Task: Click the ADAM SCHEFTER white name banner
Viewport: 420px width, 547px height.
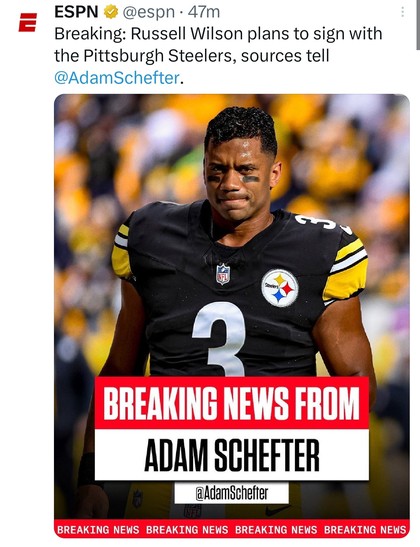Action: point(232,455)
